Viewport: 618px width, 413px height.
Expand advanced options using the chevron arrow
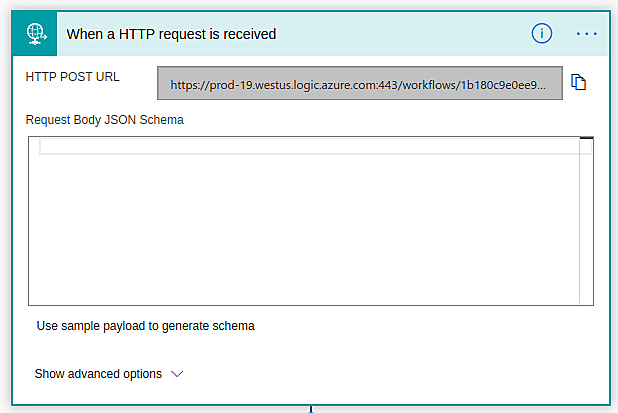[178, 373]
